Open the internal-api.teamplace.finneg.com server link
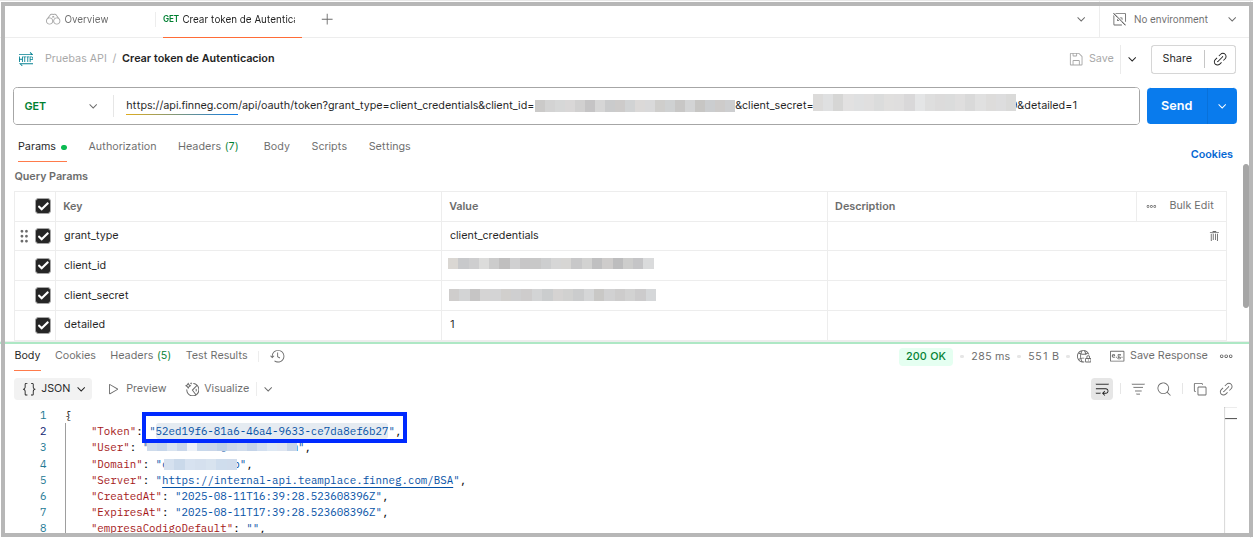 coord(309,480)
